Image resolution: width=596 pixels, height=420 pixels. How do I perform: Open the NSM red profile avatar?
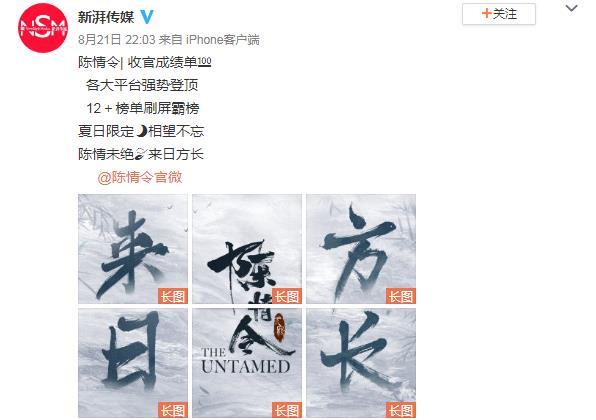pos(43,28)
